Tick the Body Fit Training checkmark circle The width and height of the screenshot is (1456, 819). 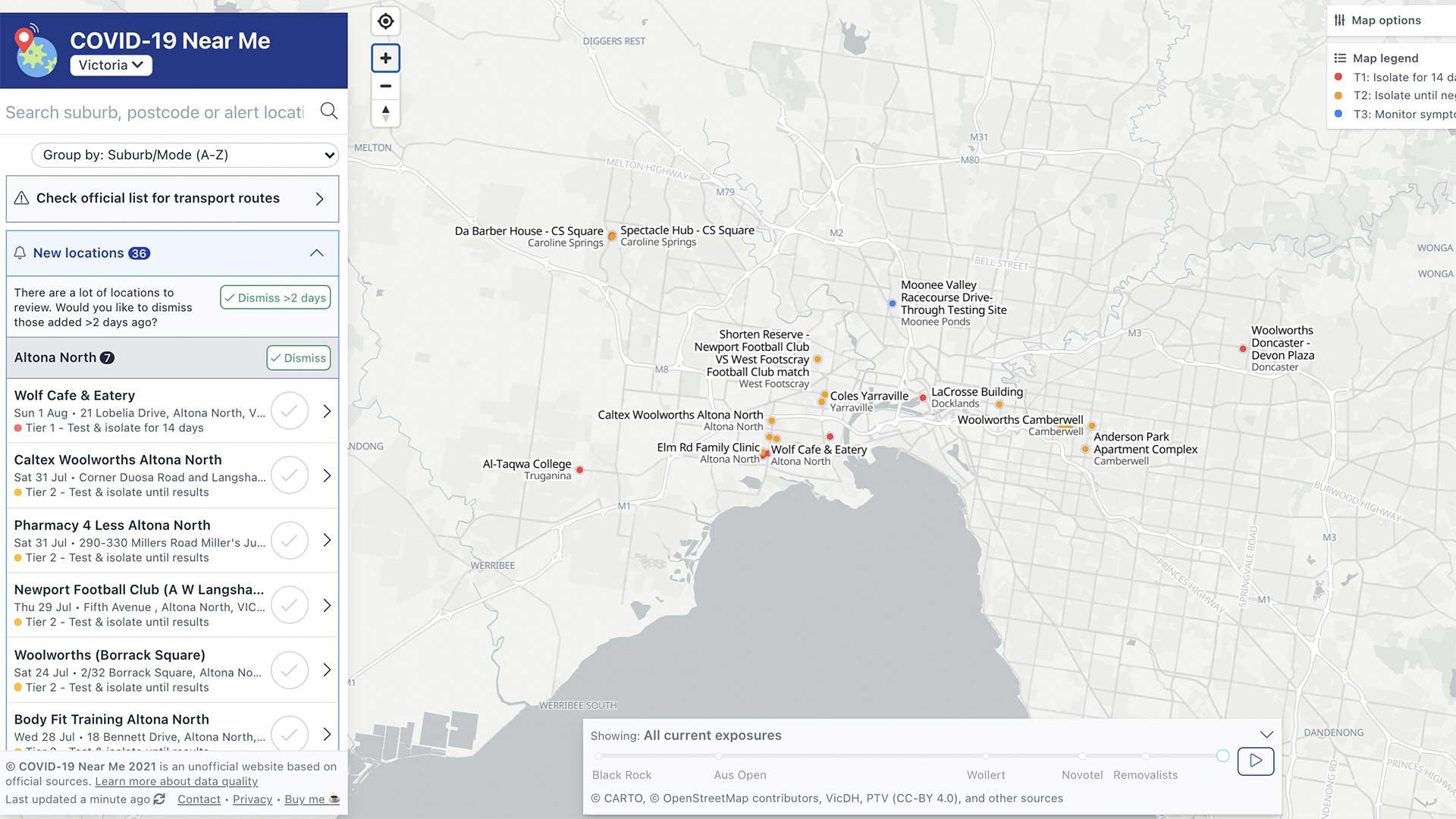click(x=290, y=733)
